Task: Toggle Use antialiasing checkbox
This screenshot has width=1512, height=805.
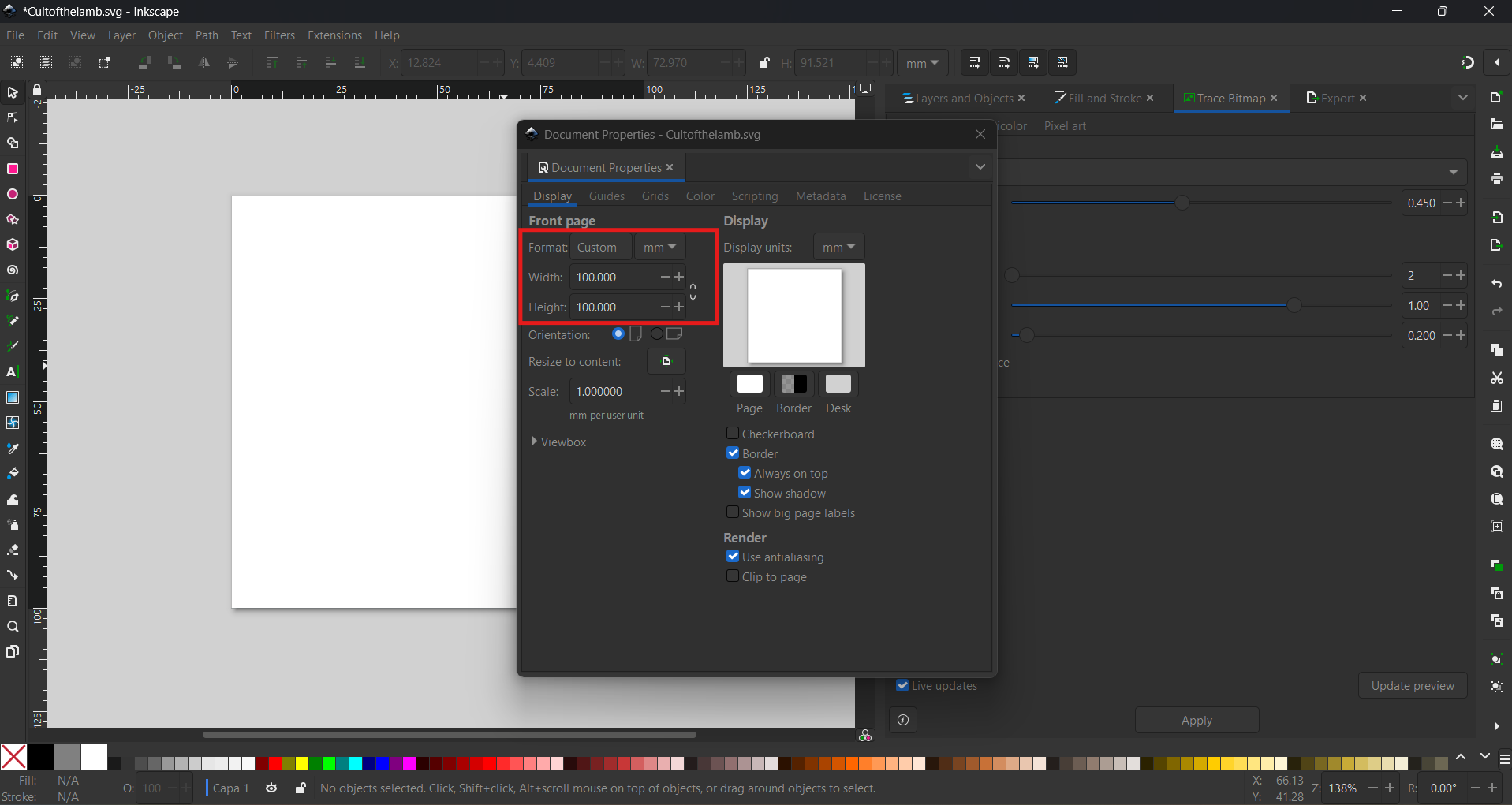Action: click(733, 557)
